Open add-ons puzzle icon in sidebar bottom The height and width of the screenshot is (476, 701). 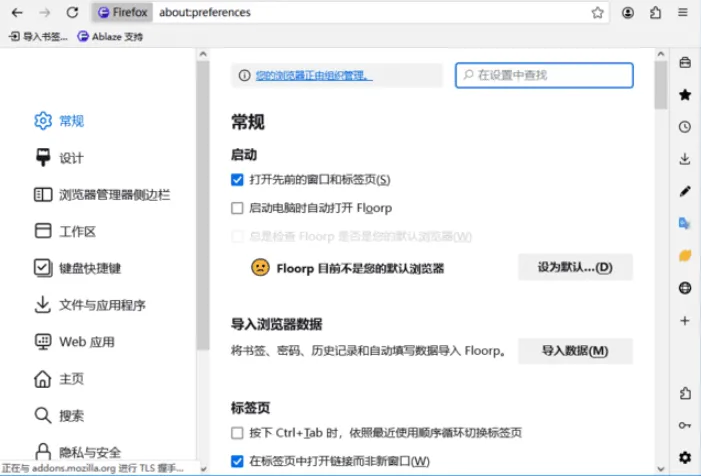tap(685, 393)
